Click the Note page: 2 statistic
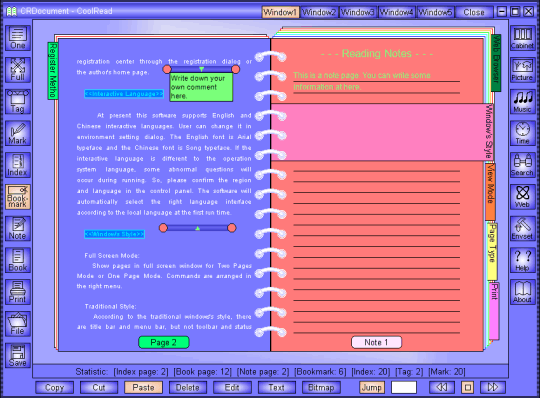 click(x=263, y=372)
